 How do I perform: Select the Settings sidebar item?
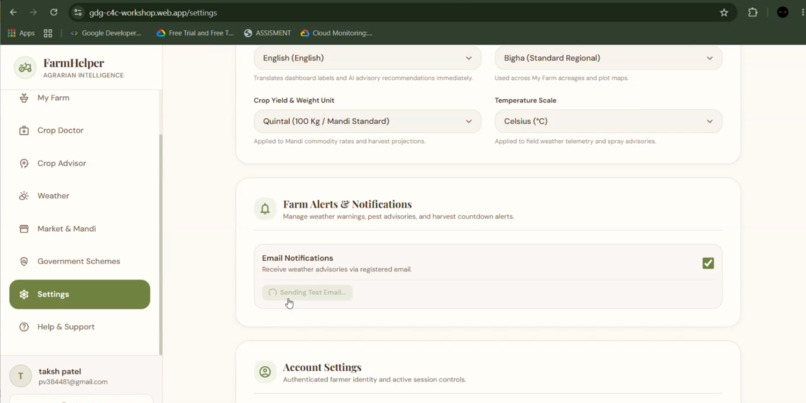(x=80, y=295)
